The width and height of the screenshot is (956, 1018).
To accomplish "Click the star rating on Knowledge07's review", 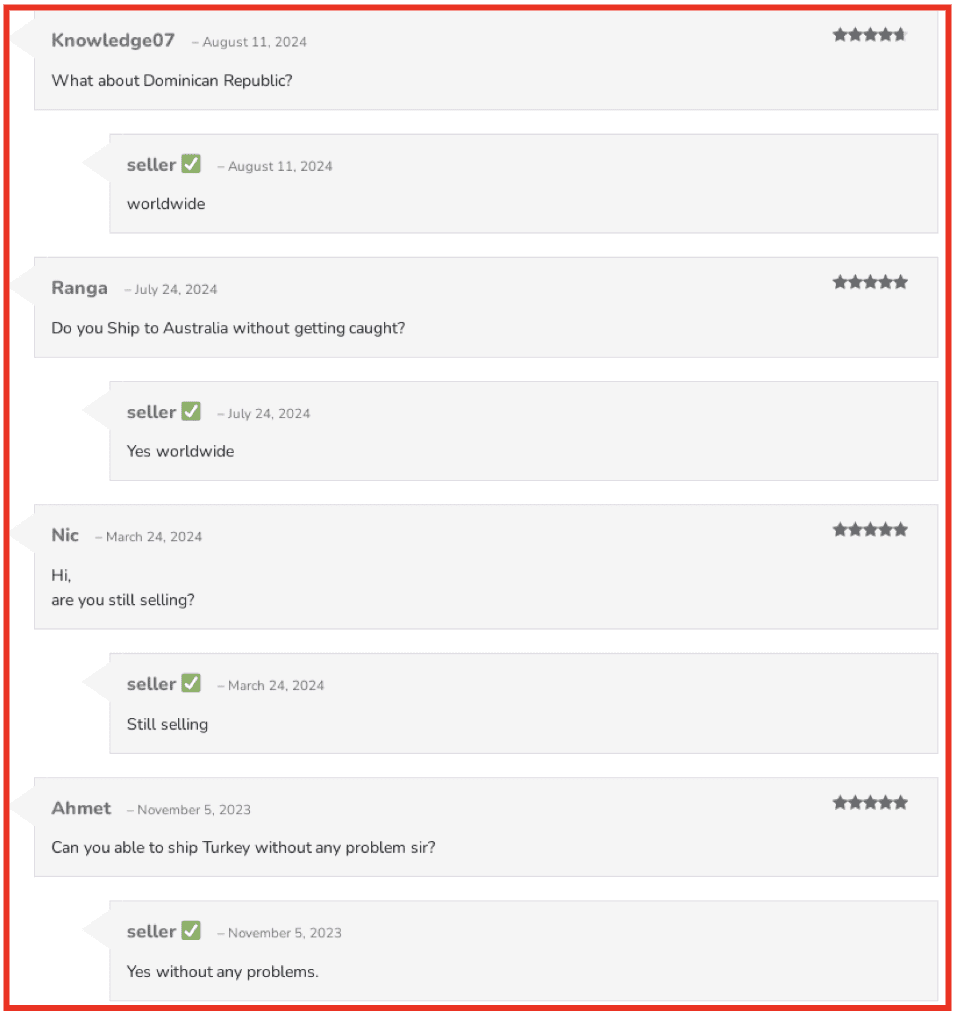I will click(x=870, y=35).
